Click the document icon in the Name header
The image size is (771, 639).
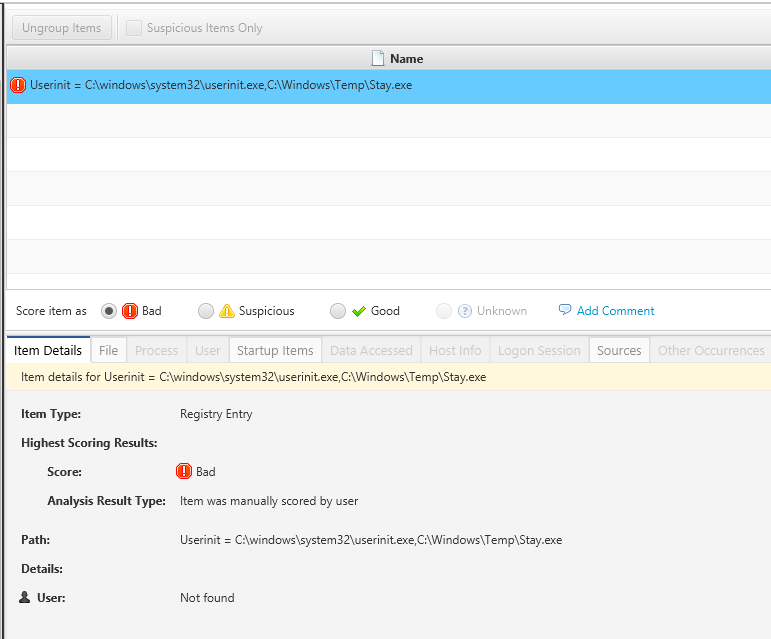[x=378, y=59]
